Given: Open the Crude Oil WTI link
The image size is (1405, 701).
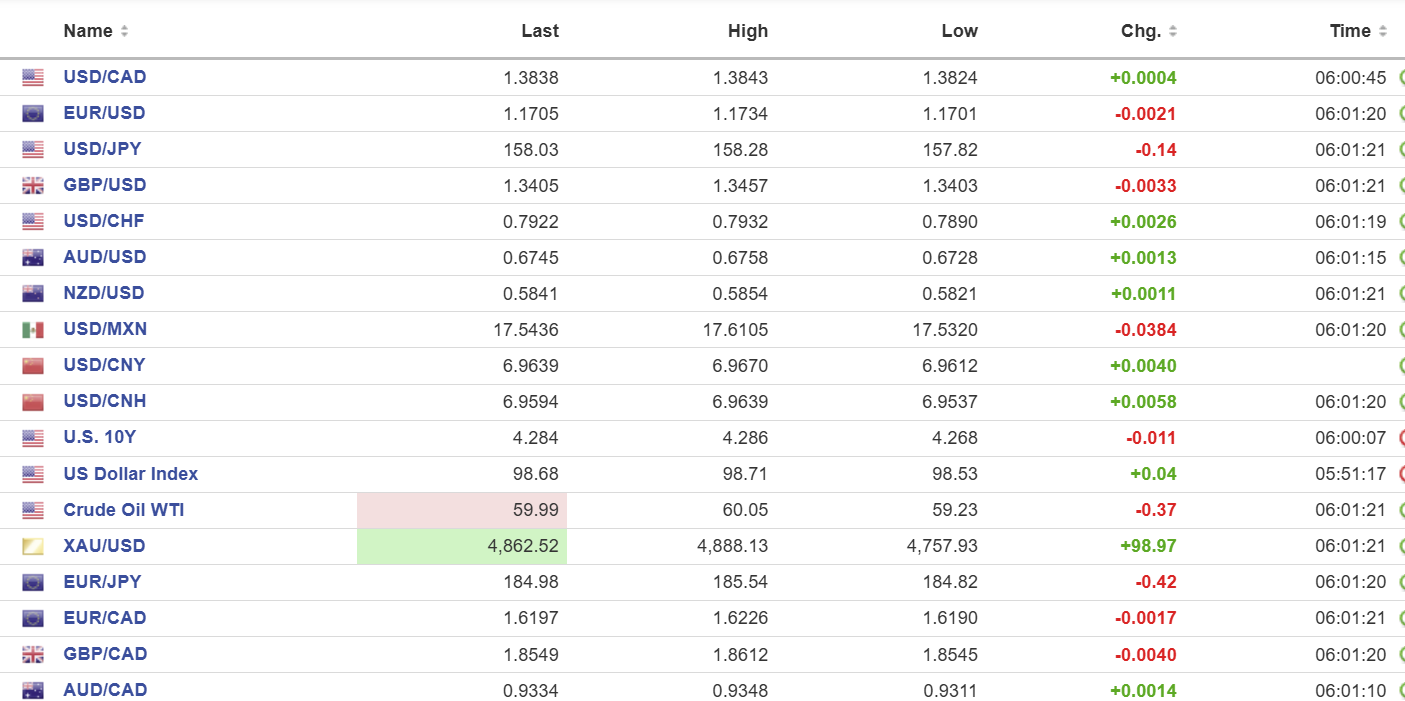Looking at the screenshot, I should [123, 510].
